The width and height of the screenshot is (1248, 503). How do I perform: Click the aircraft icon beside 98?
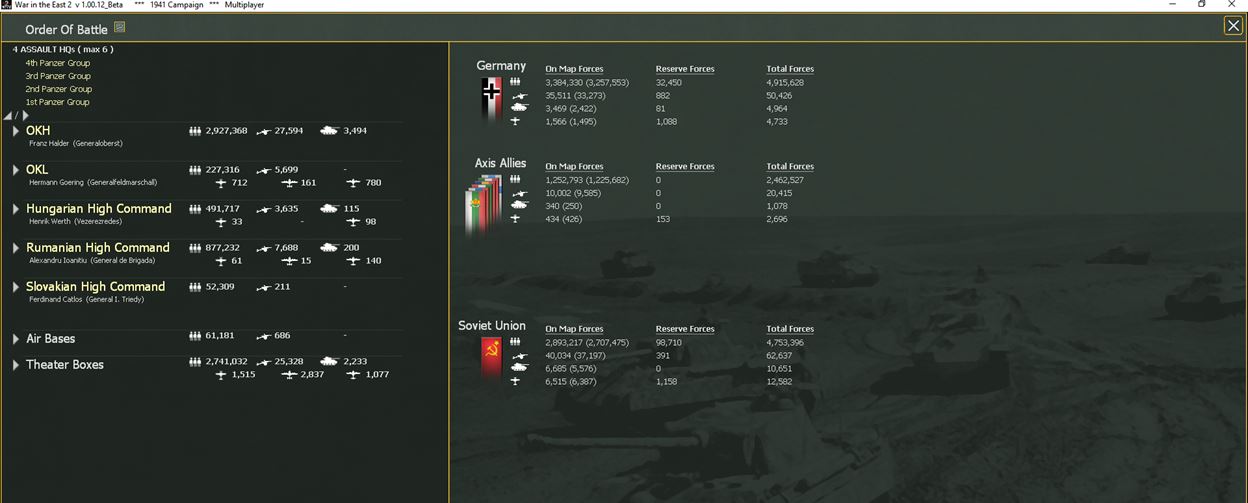(x=354, y=222)
